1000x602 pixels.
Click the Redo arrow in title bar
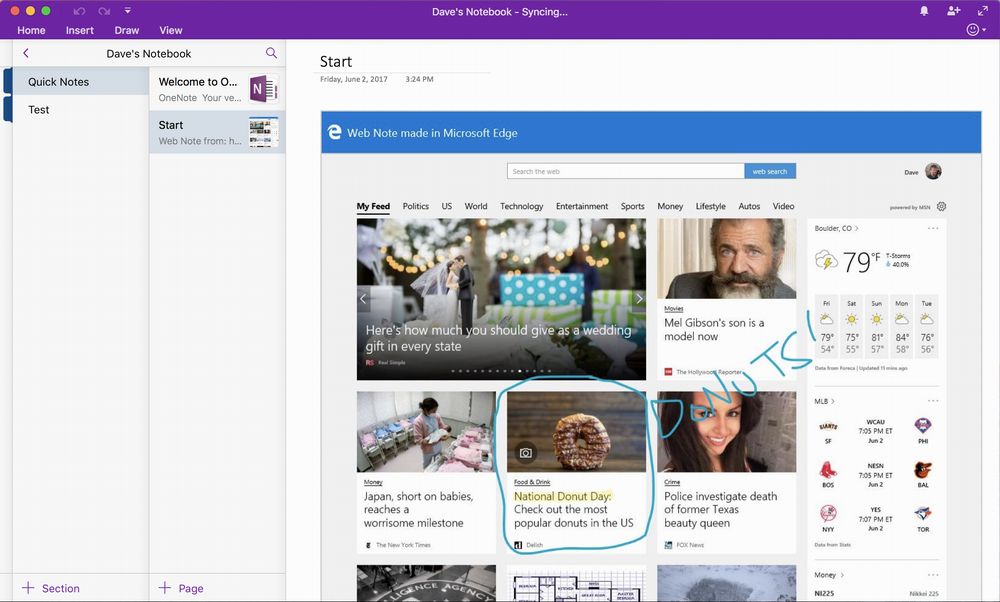[104, 11]
